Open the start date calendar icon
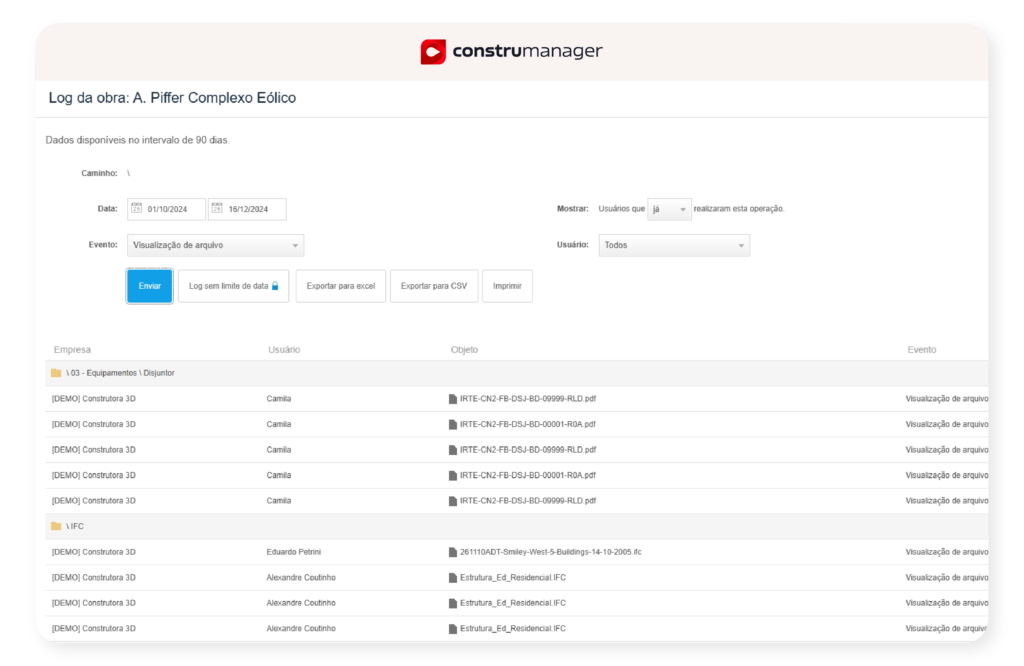Image resolution: width=1024 pixels, height=666 pixels. (136, 209)
